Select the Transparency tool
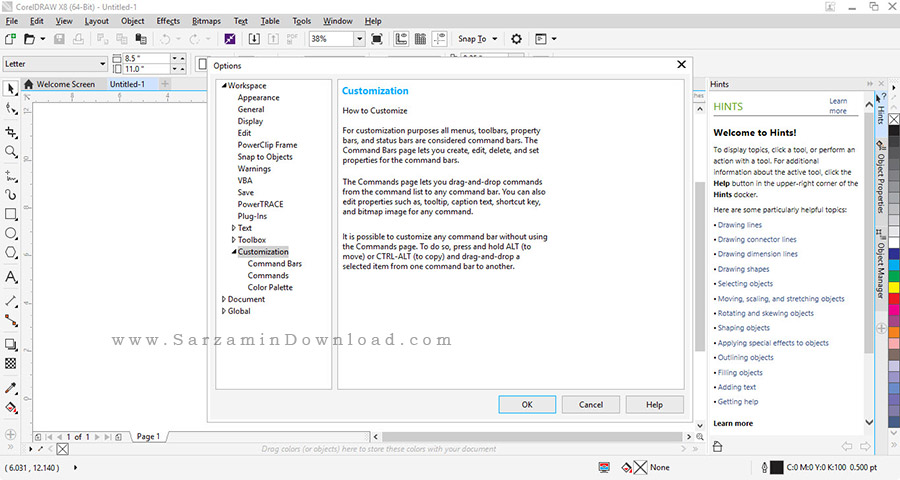The image size is (900, 480). (x=10, y=363)
